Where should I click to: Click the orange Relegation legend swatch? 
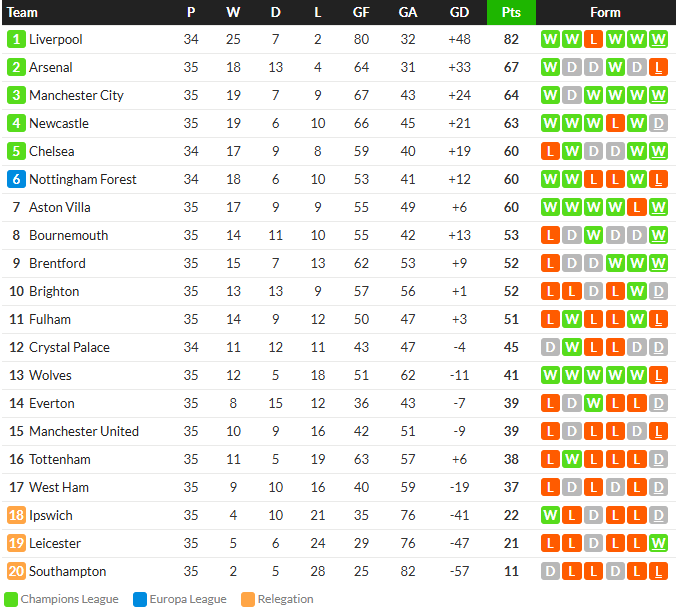248,599
